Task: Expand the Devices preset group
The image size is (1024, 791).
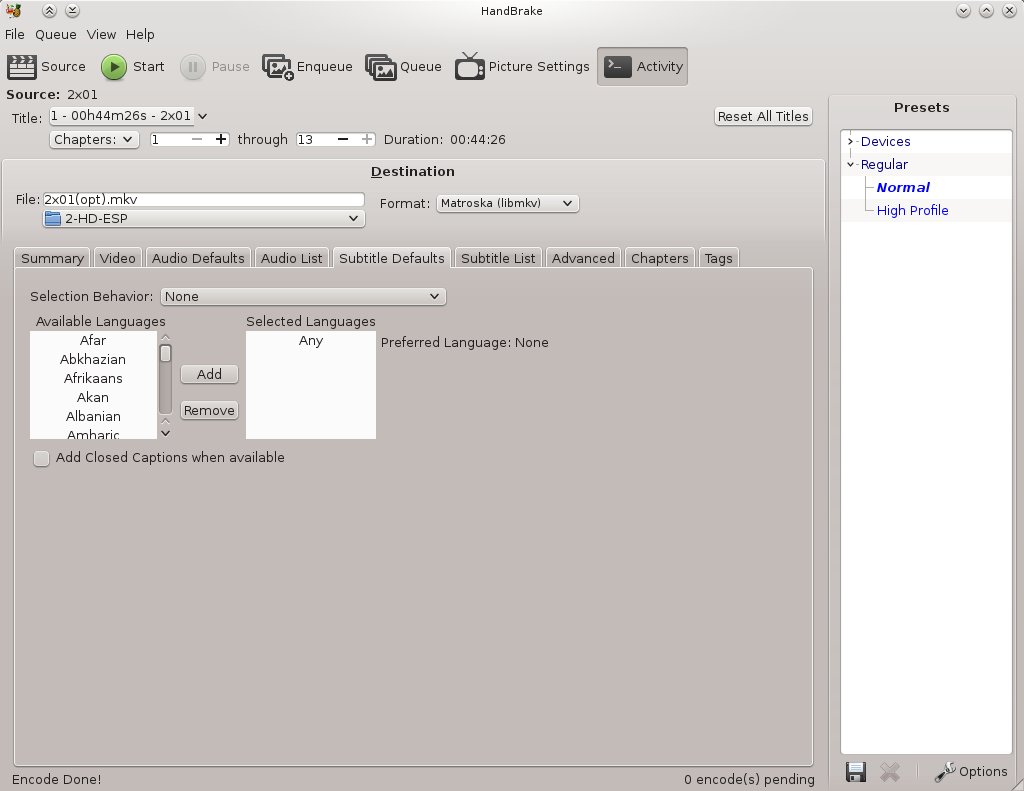Action: pyautogui.click(x=850, y=141)
